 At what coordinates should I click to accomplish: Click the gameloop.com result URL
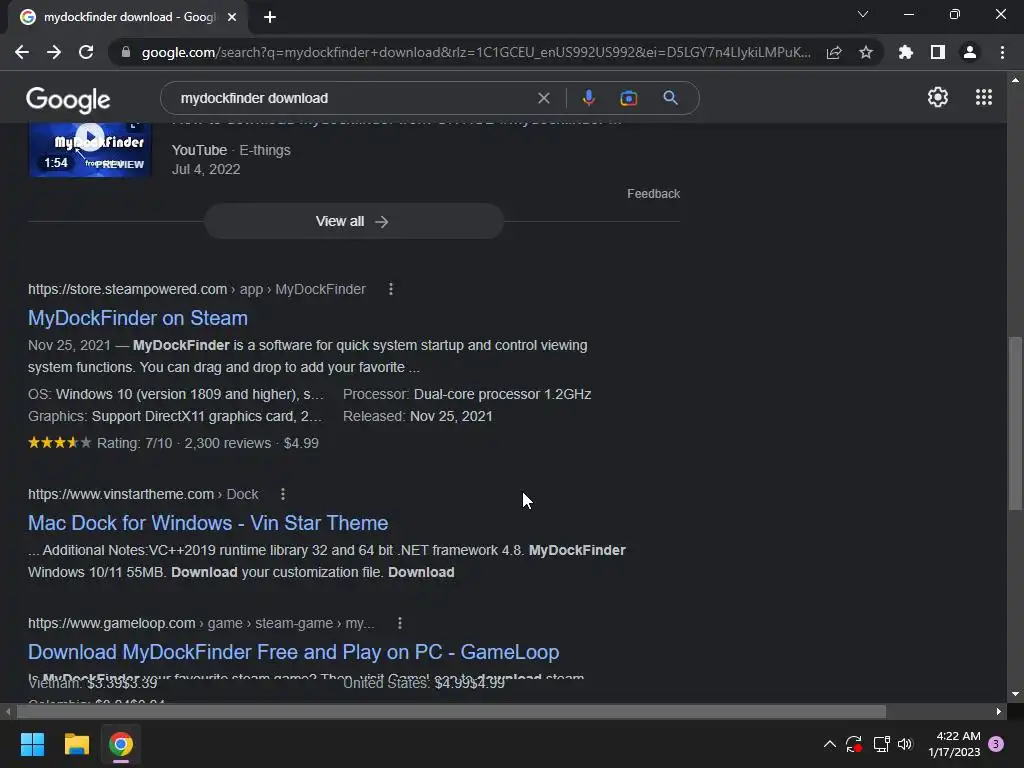pos(201,623)
